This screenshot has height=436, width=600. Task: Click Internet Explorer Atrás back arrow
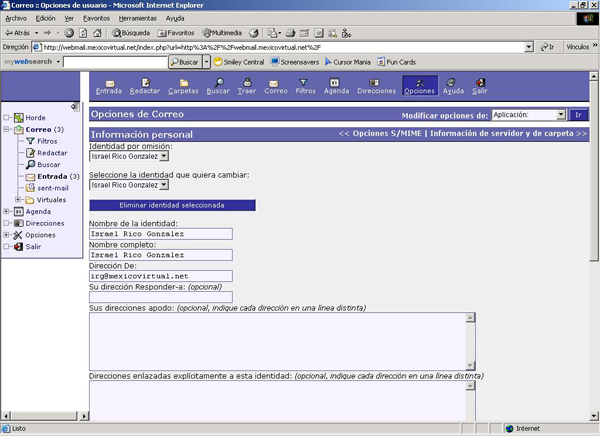pyautogui.click(x=17, y=33)
